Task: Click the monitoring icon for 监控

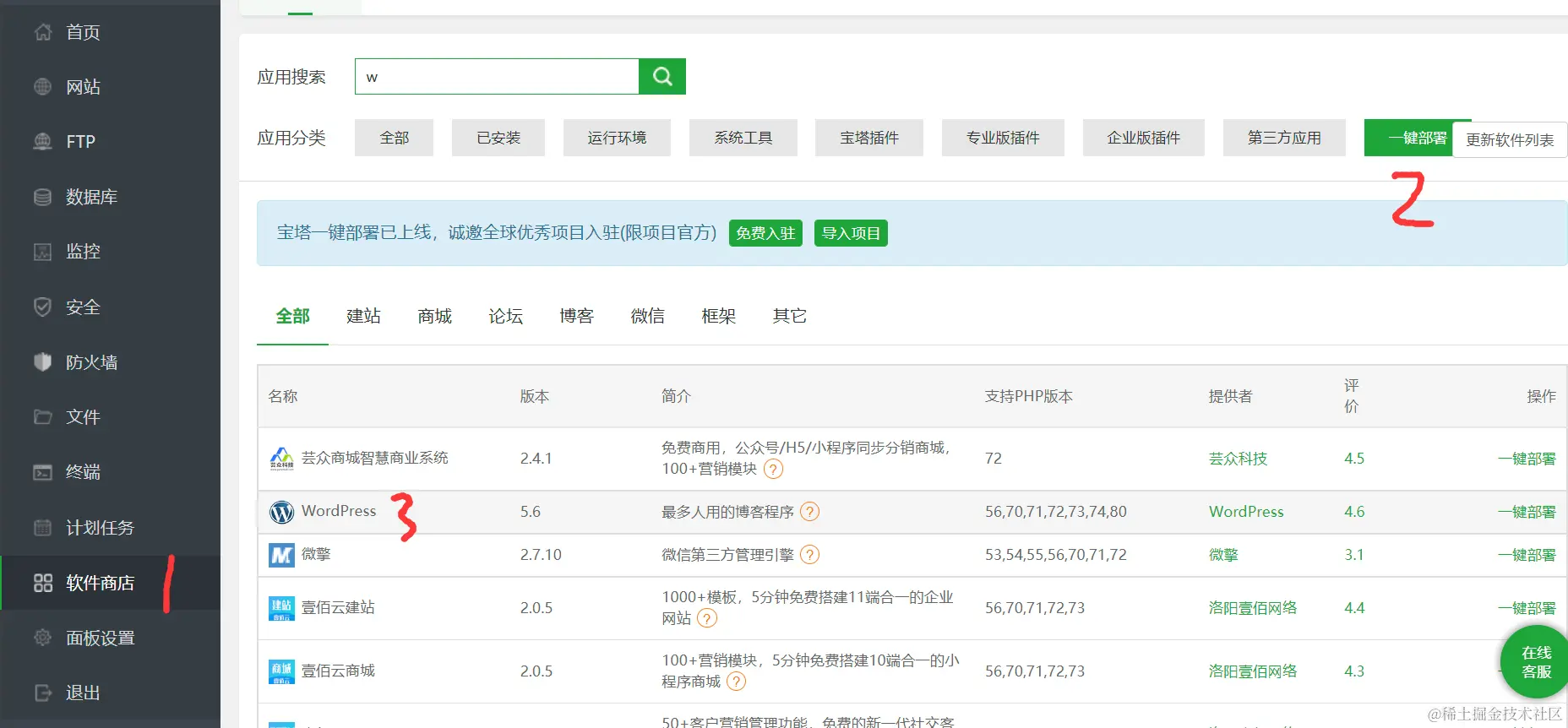Action: point(43,252)
